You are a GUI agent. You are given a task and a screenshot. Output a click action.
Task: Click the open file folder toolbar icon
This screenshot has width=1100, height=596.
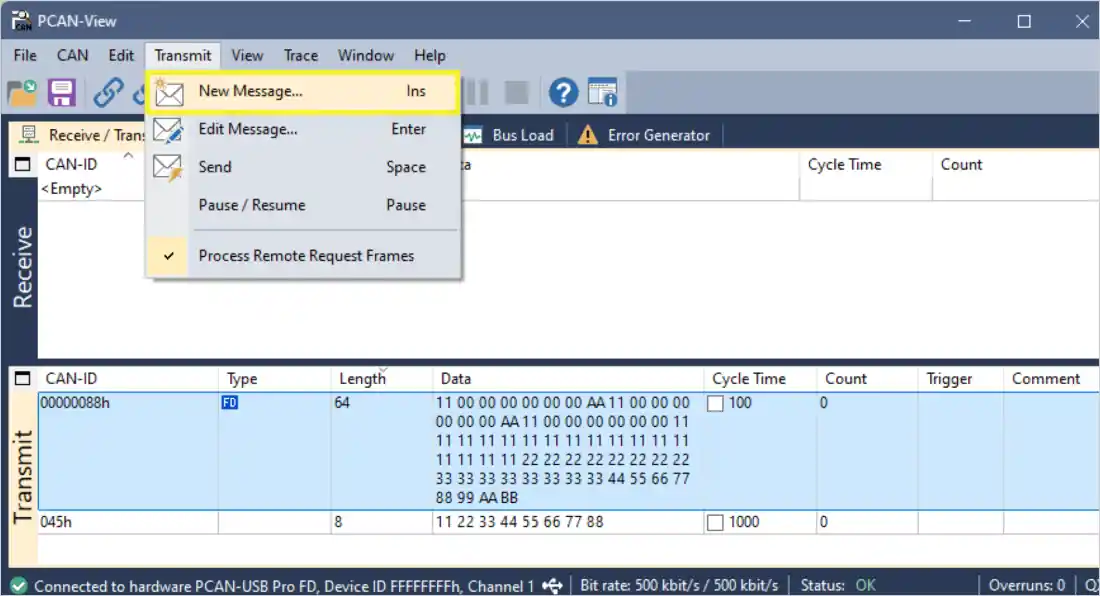(x=22, y=93)
